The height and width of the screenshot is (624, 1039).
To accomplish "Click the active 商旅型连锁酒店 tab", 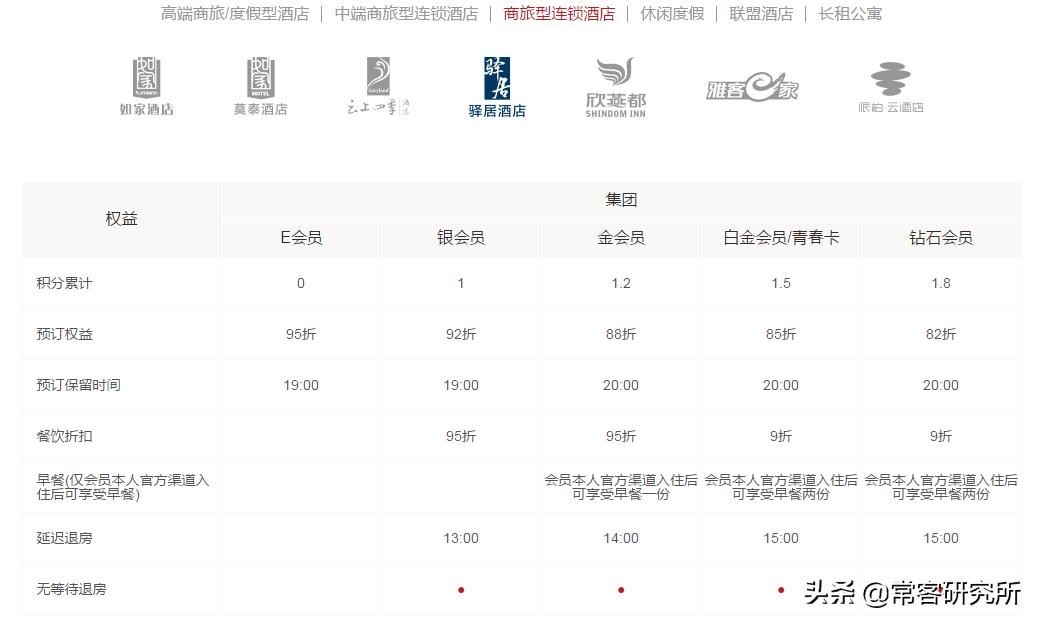I will (x=559, y=15).
